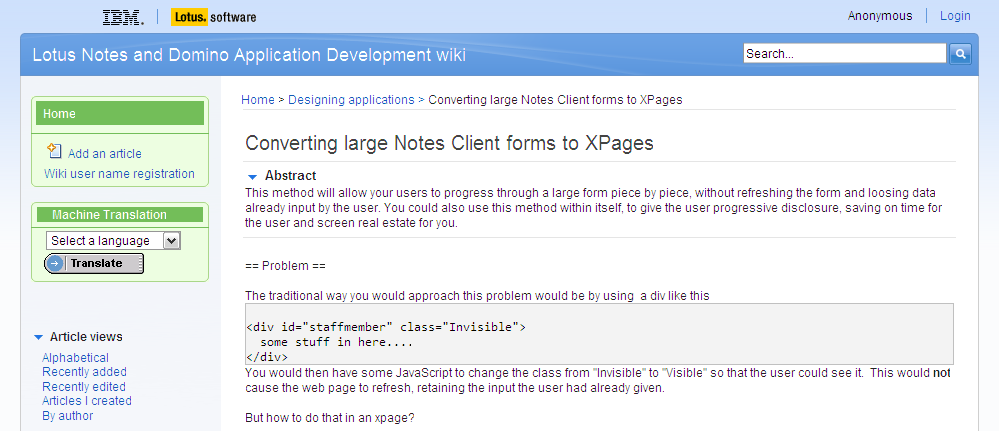Viewport: 999px width, 431px height.
Task: Click the Login link
Action: point(955,16)
